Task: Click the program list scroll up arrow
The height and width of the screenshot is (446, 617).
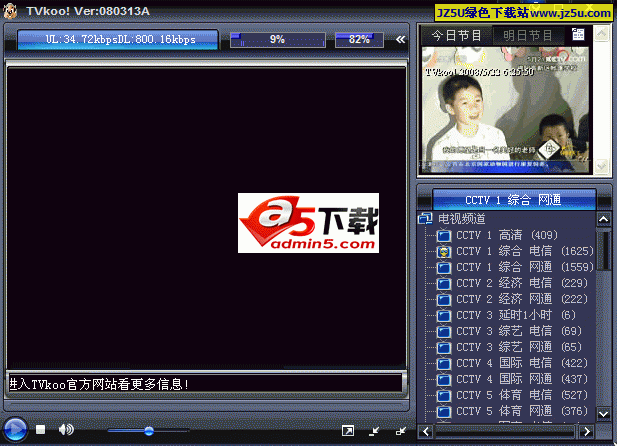Action: click(601, 34)
